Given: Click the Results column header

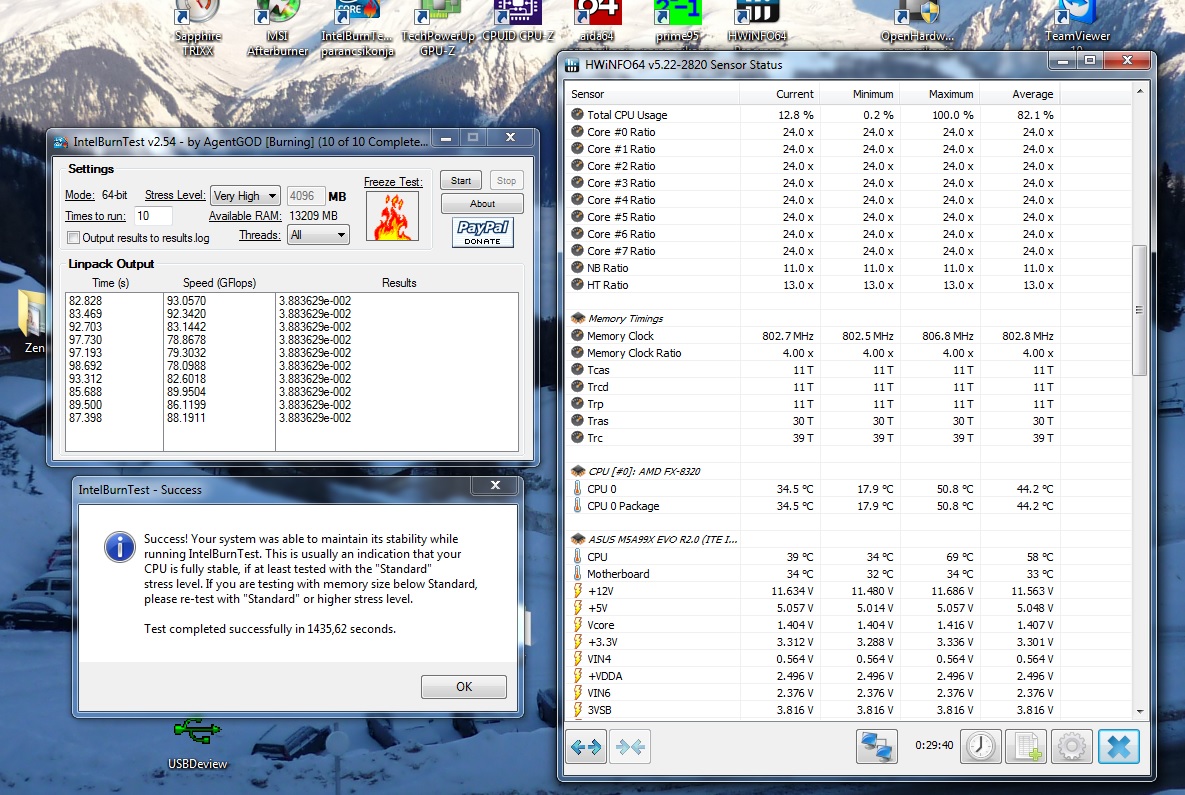Looking at the screenshot, I should pos(399,283).
